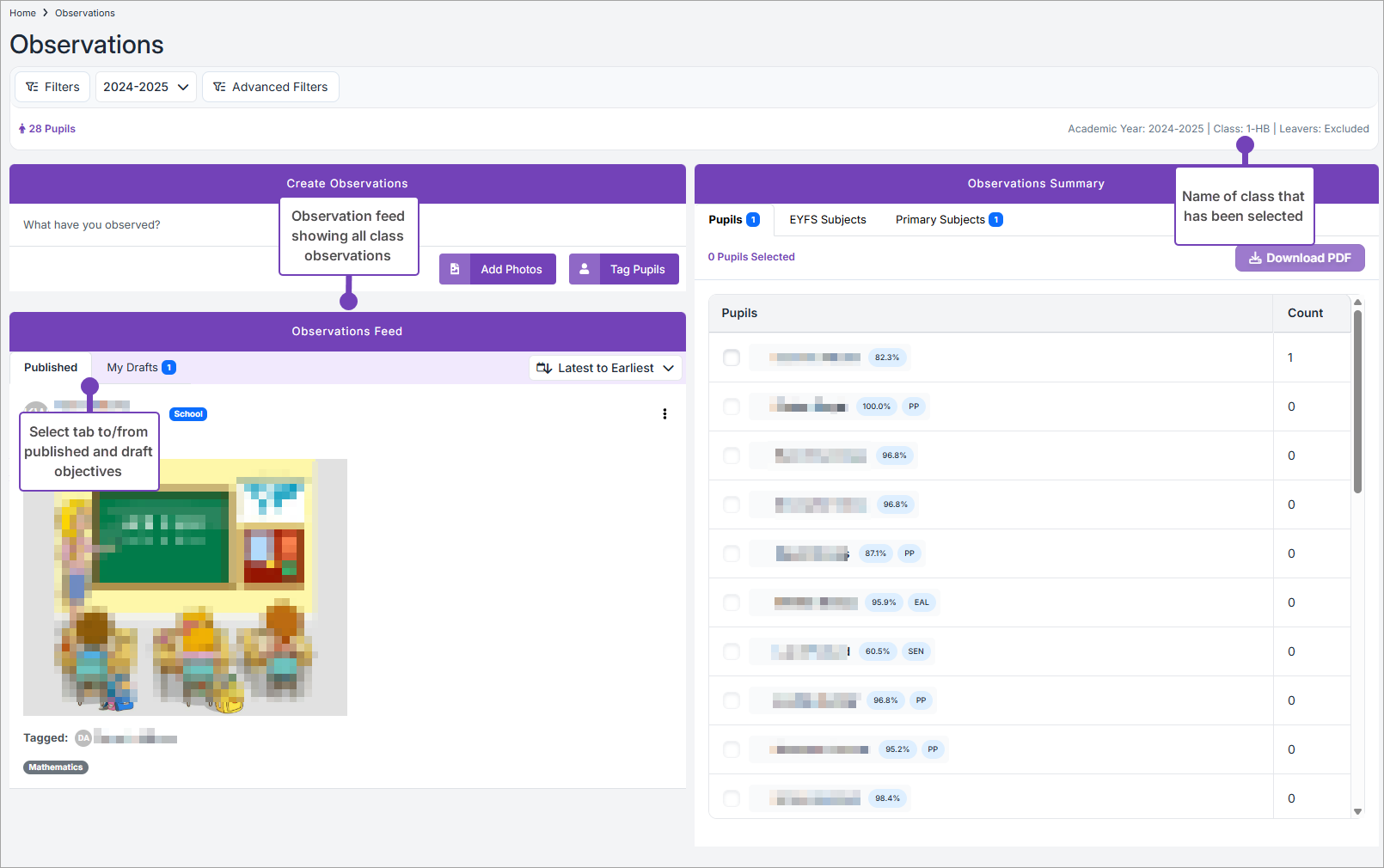Click the Advanced Filters icon
The height and width of the screenshot is (868, 1384).
click(x=220, y=87)
